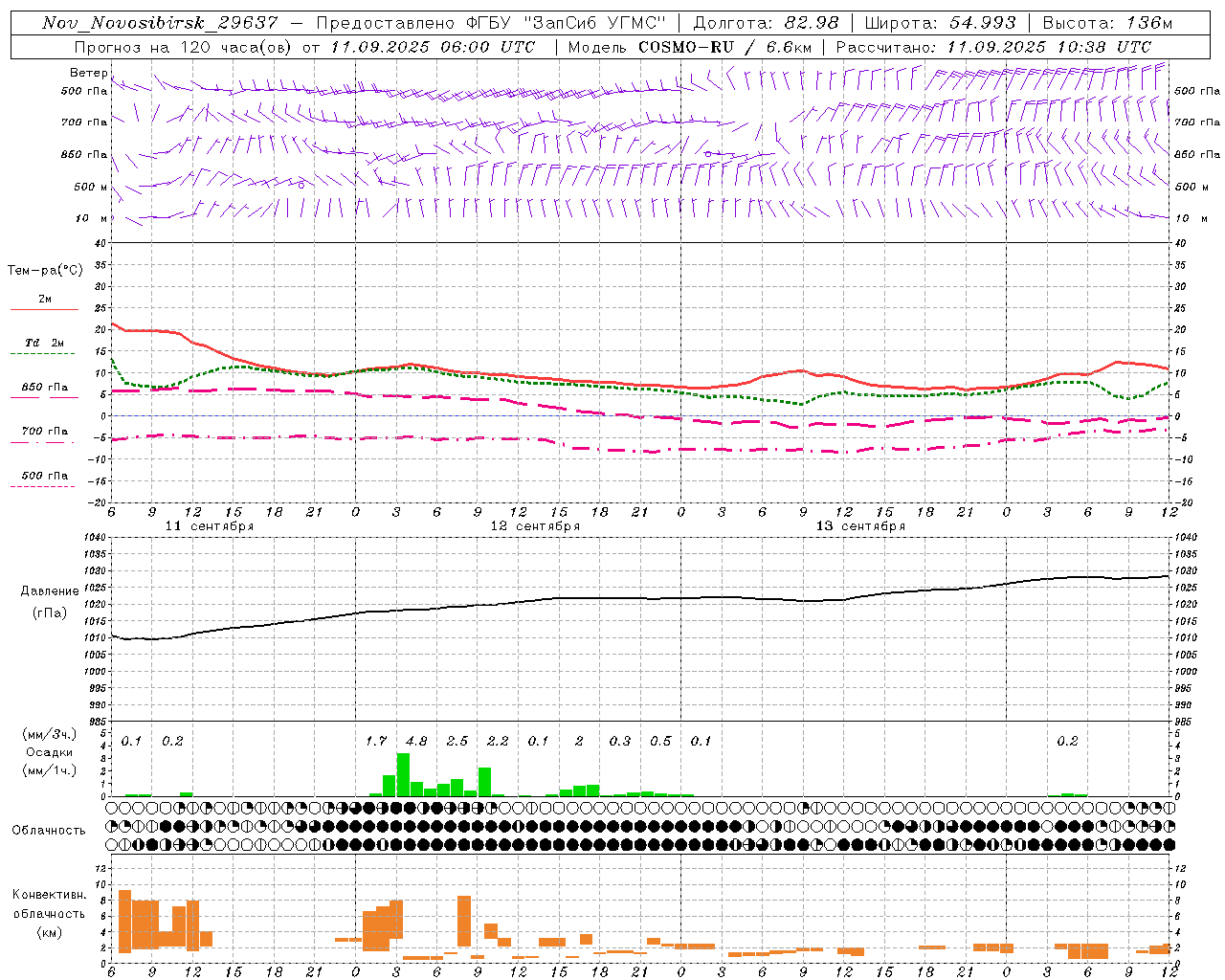Click the 0.3 precipitation total value
The height and width of the screenshot is (980, 1225).
(620, 742)
